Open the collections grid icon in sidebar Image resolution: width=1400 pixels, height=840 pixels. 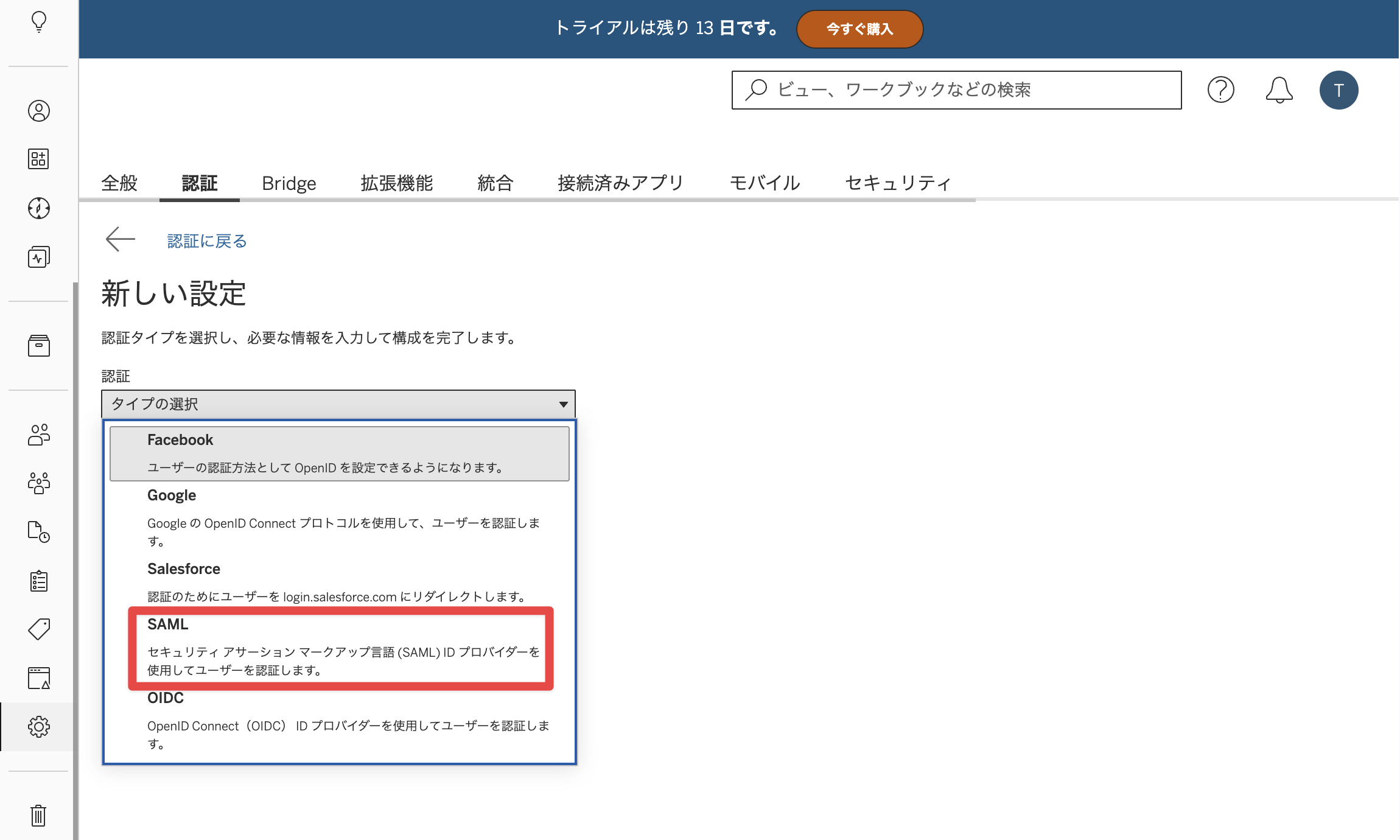coord(39,159)
